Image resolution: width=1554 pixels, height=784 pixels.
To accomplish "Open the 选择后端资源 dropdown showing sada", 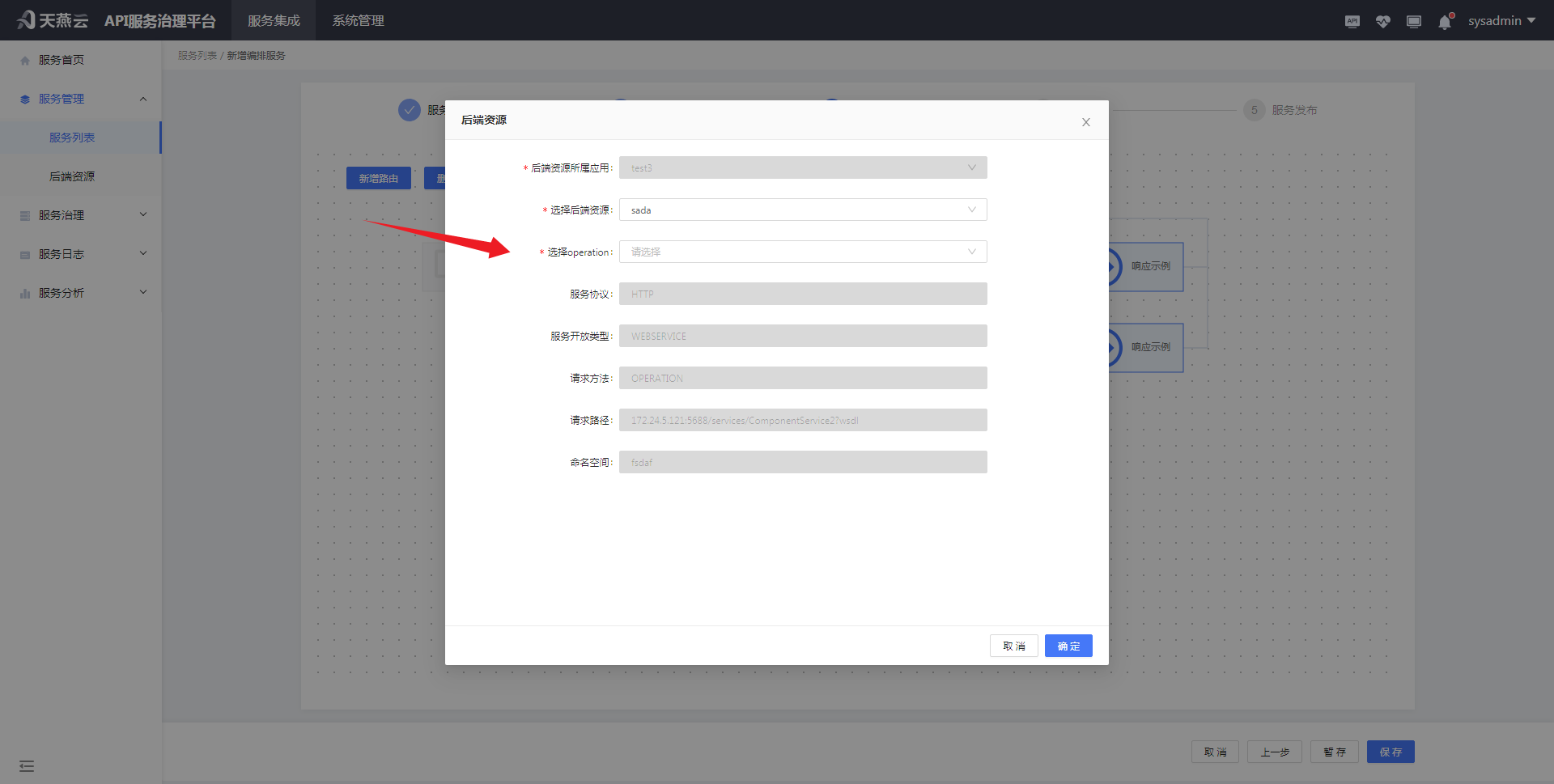I will coord(802,210).
